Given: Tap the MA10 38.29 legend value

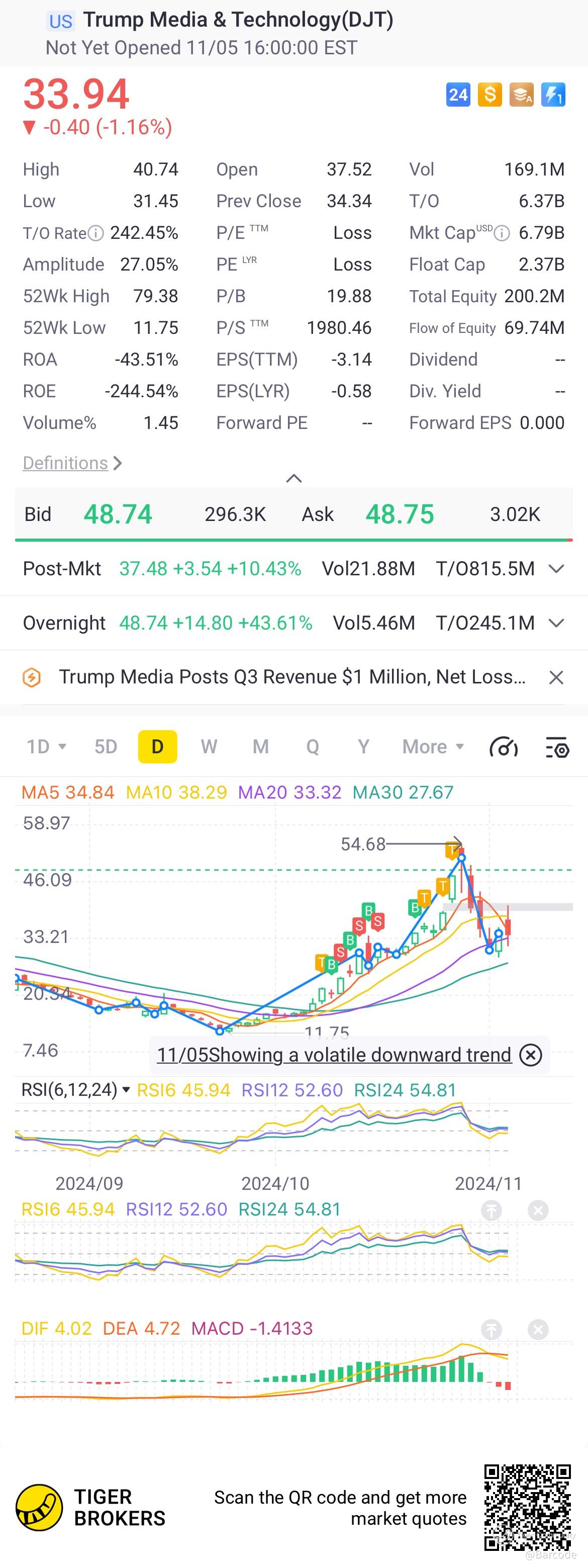Looking at the screenshot, I should pos(176,793).
